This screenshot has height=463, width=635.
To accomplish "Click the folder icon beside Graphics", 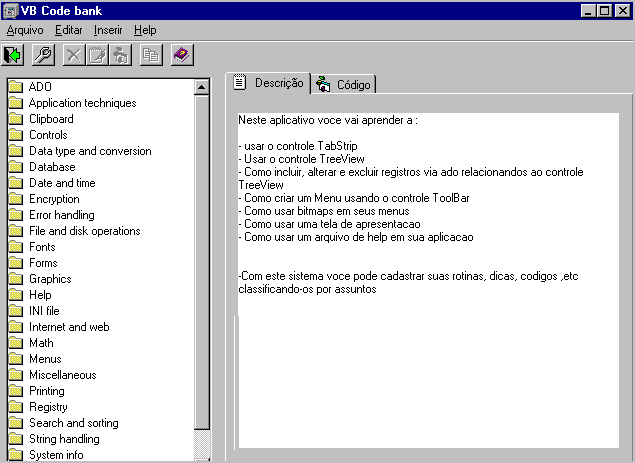I will coord(16,279).
